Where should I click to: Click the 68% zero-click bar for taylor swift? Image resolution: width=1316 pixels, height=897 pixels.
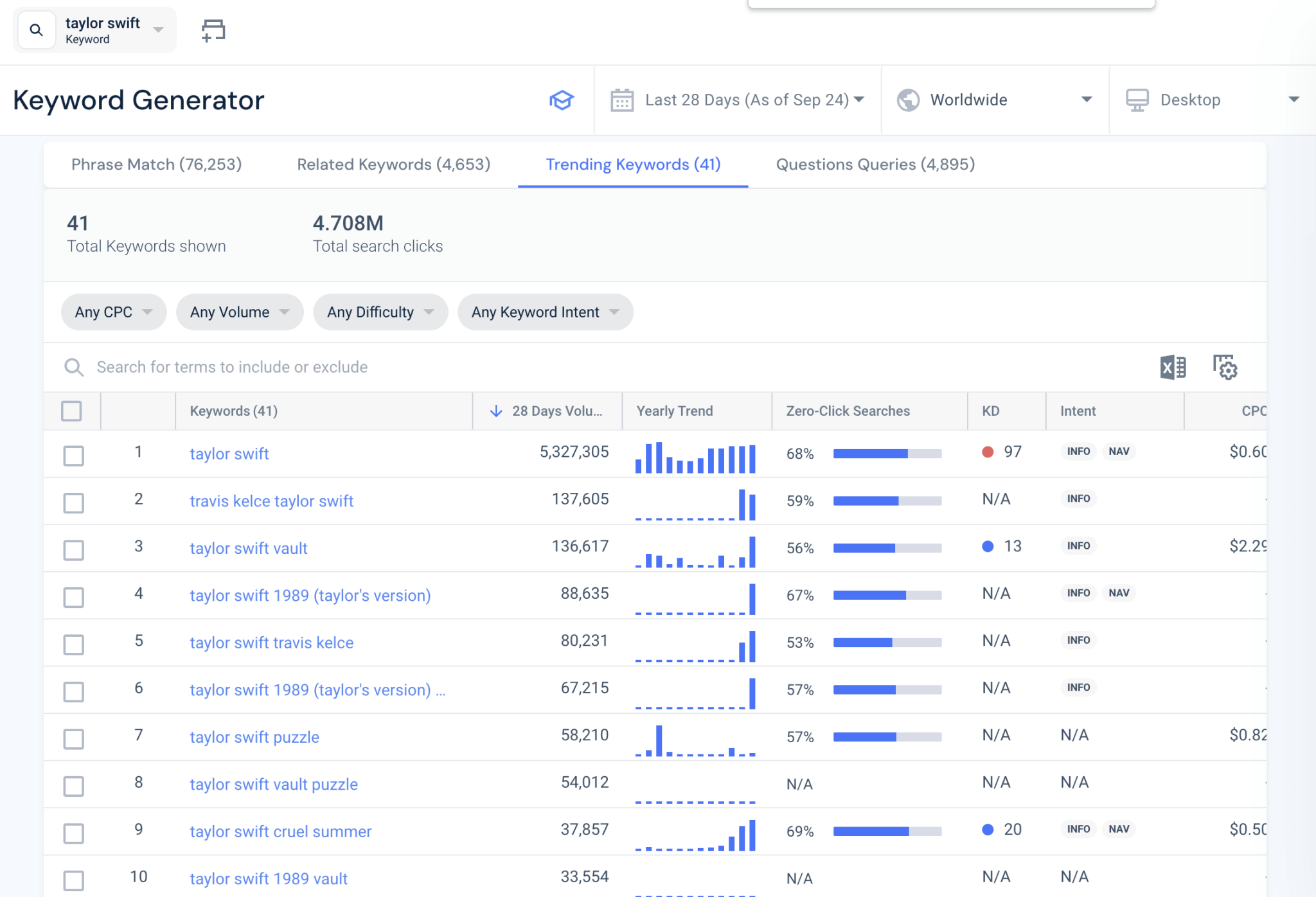[x=887, y=454]
